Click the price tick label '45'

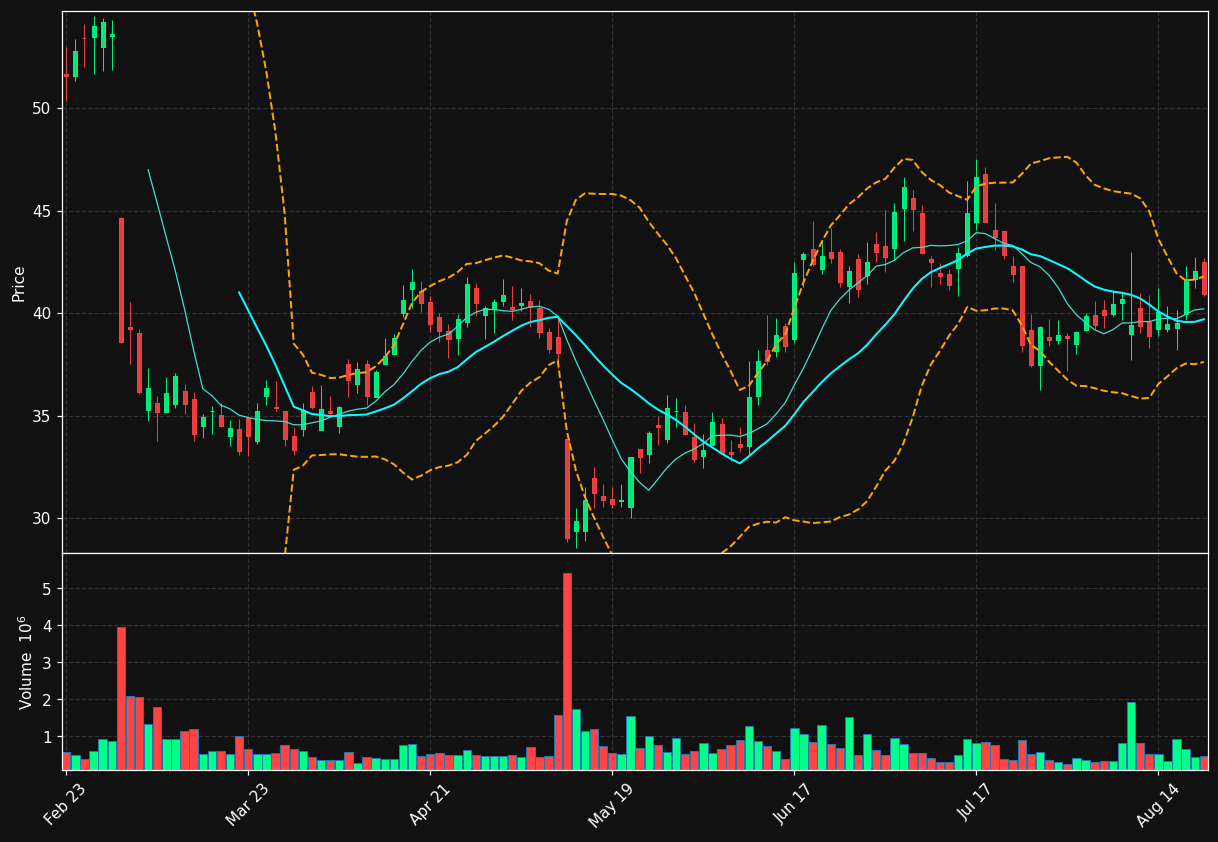pyautogui.click(x=41, y=211)
